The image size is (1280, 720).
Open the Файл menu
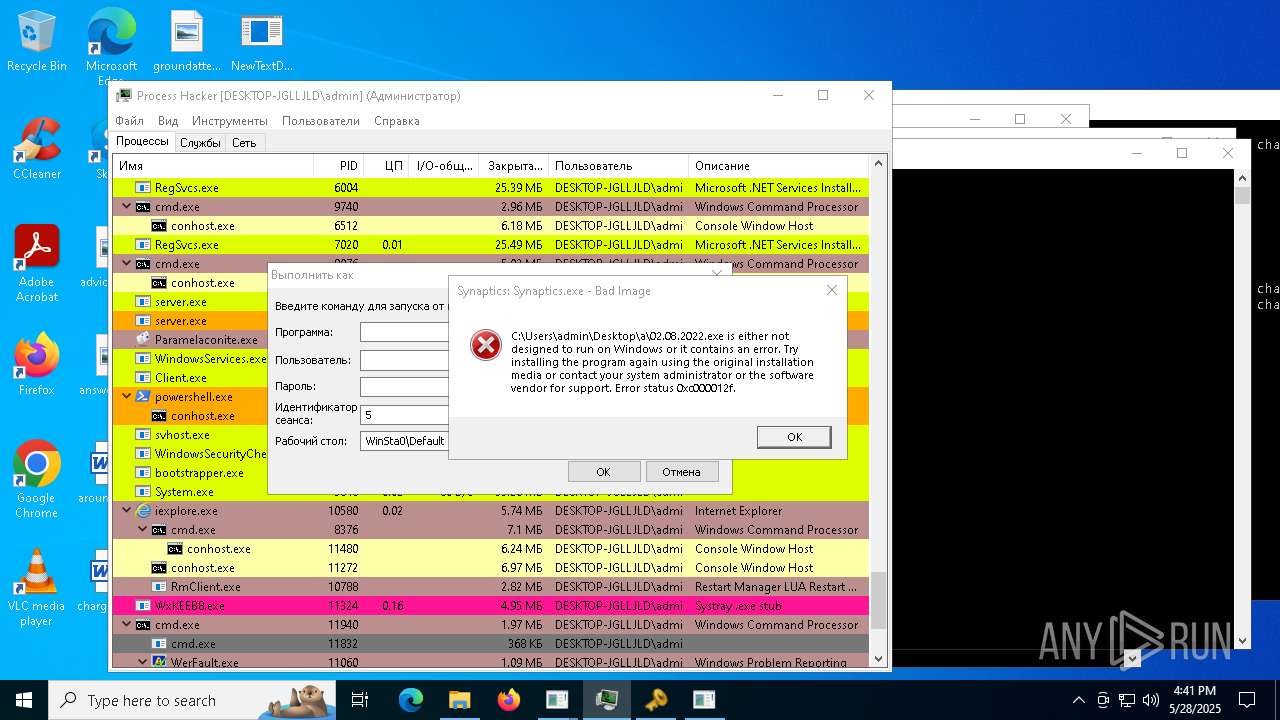130,121
